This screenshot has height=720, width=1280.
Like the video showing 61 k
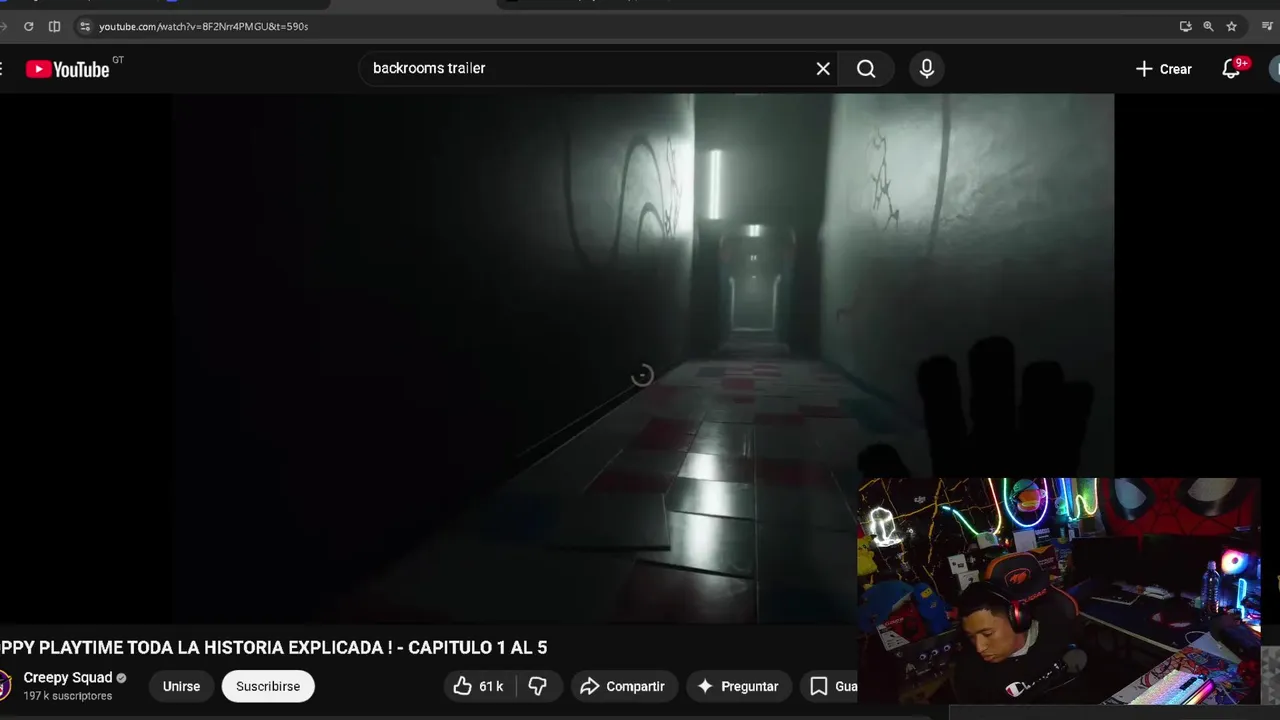(x=478, y=686)
